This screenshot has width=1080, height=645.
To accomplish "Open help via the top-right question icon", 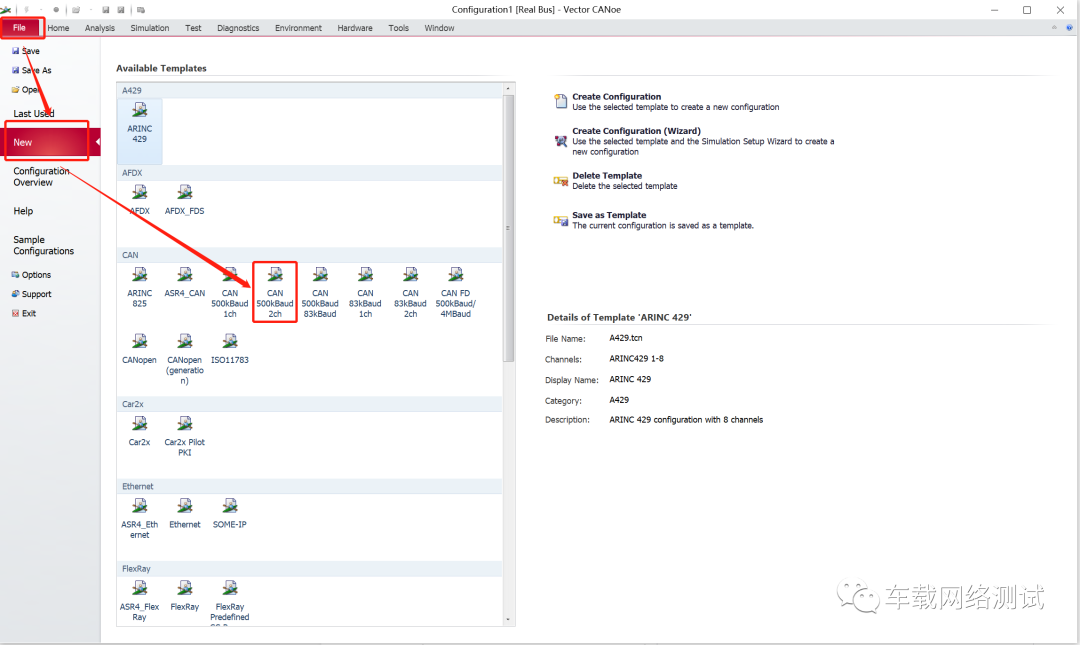I will click(1069, 28).
